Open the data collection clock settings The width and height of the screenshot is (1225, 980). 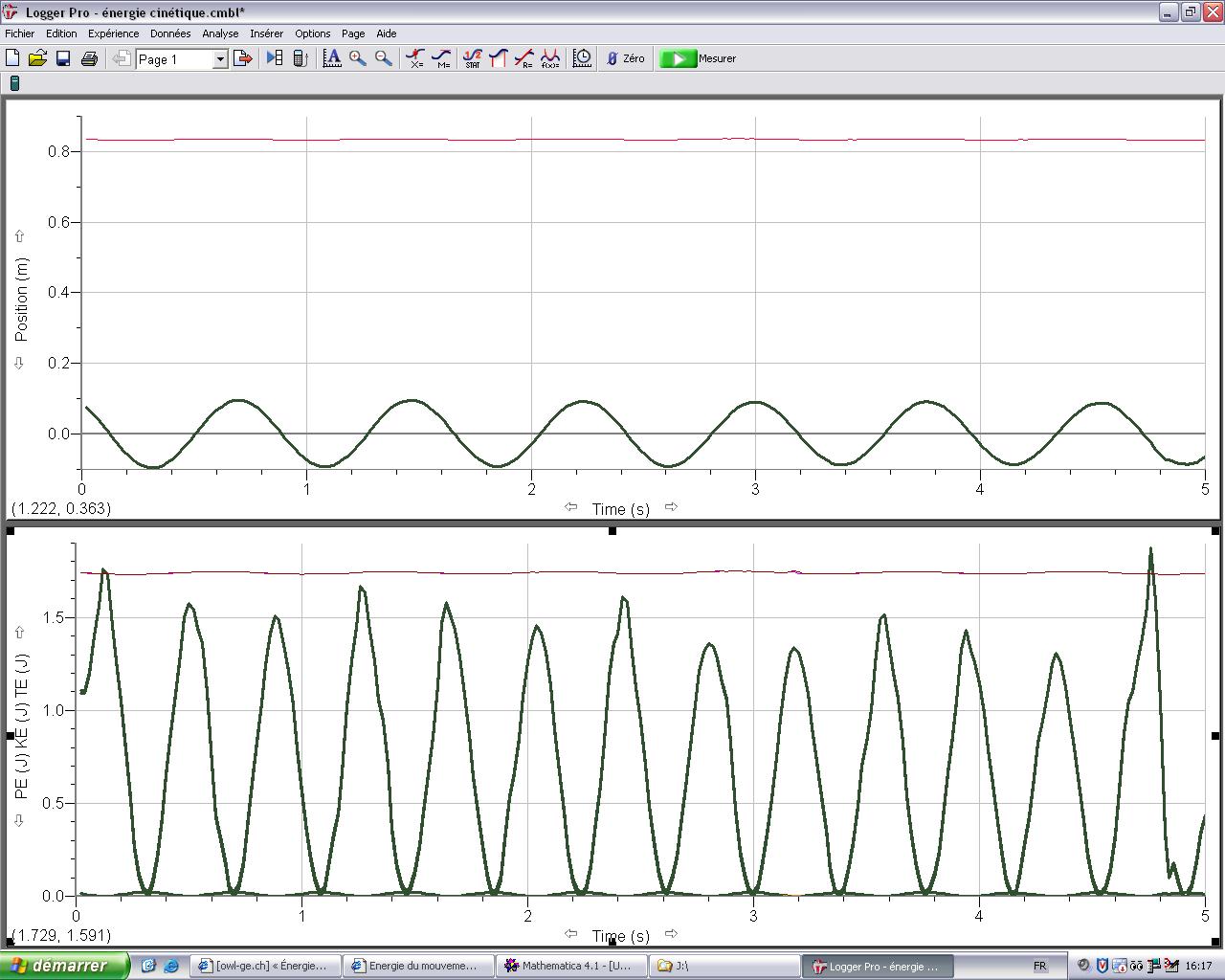582,58
